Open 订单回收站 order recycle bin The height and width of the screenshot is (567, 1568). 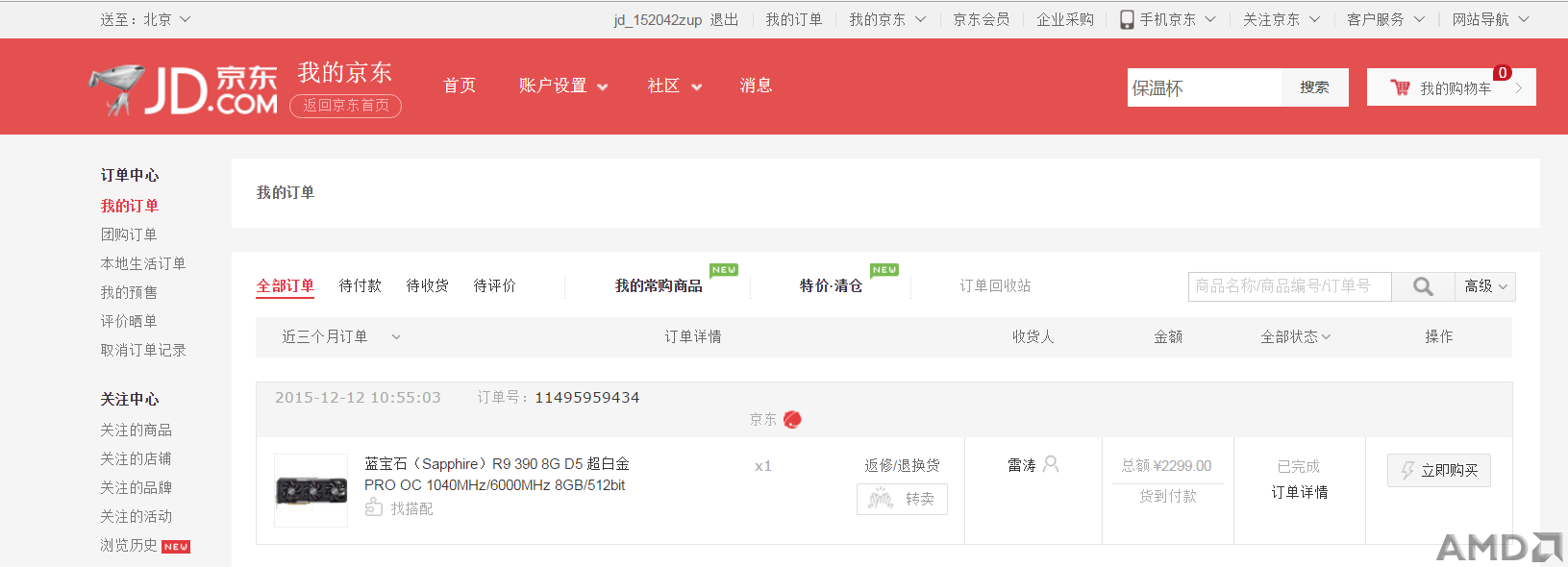pyautogui.click(x=996, y=285)
